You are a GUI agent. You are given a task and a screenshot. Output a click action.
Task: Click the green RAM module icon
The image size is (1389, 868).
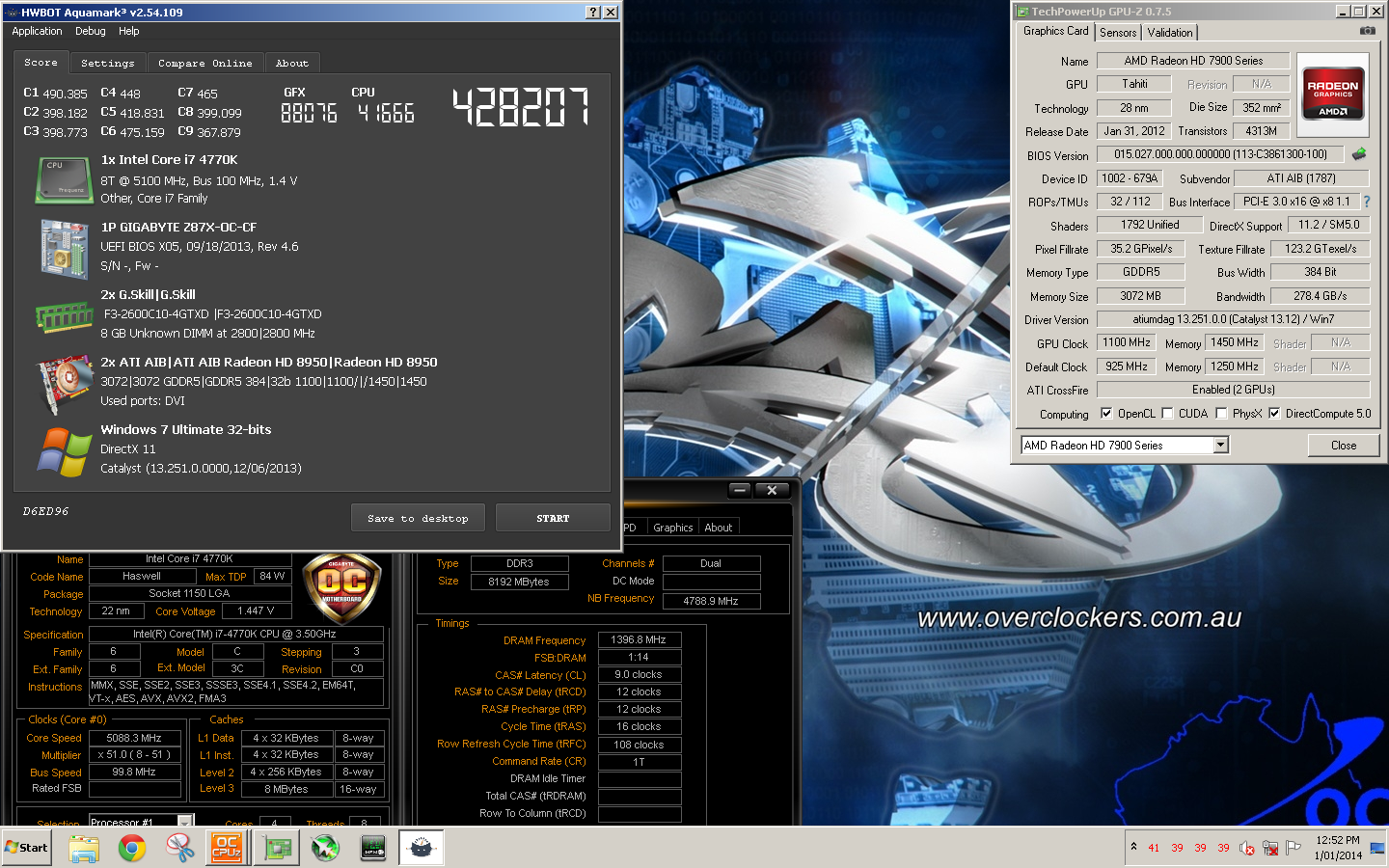pos(64,315)
